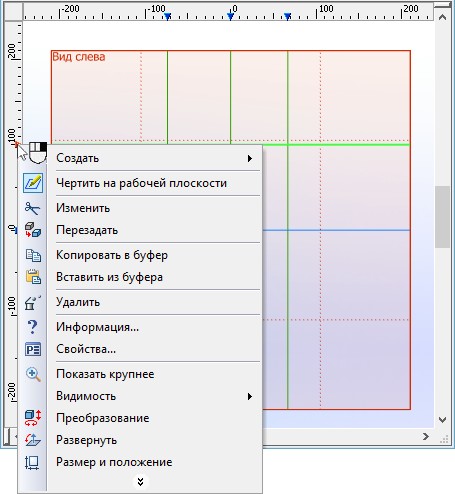
Task: Click the blue ruler marker at zero
Action: (230, 16)
